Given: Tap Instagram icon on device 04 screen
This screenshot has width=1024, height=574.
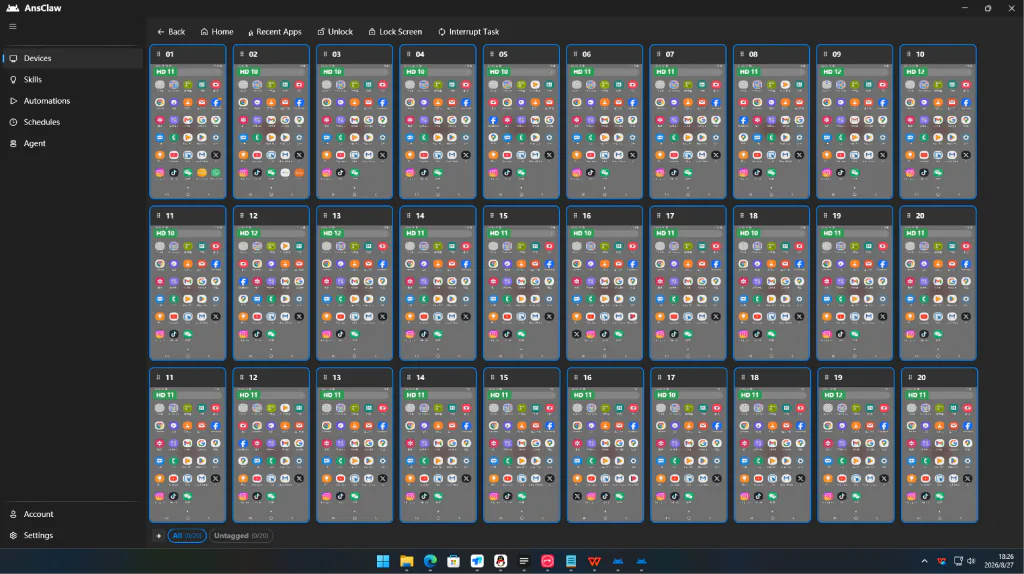Looking at the screenshot, I should (410, 172).
